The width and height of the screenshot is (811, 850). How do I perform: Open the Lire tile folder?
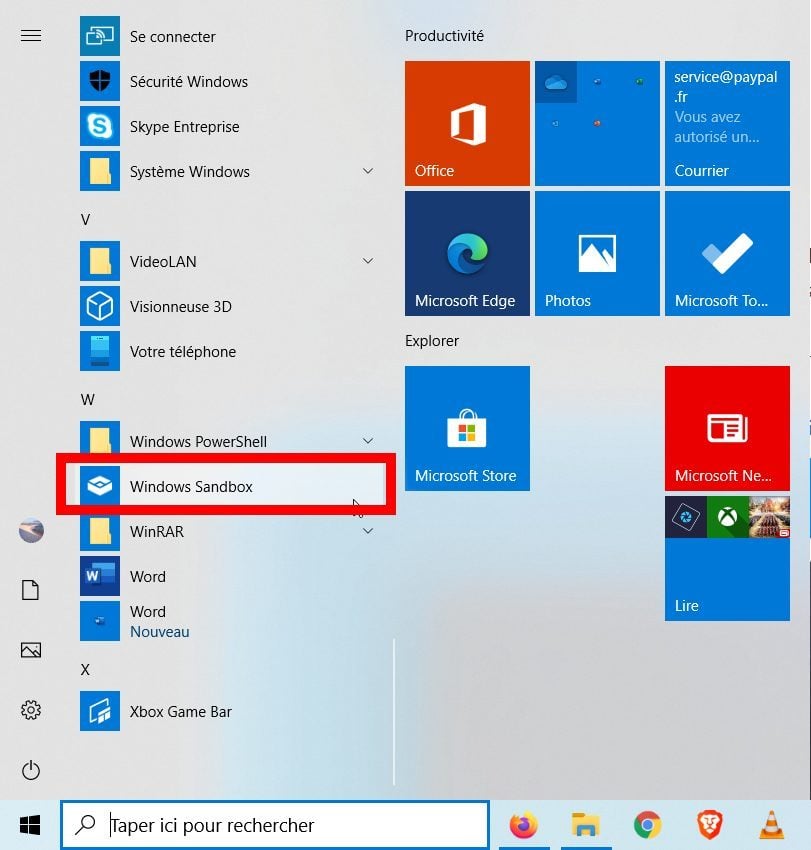pos(728,558)
